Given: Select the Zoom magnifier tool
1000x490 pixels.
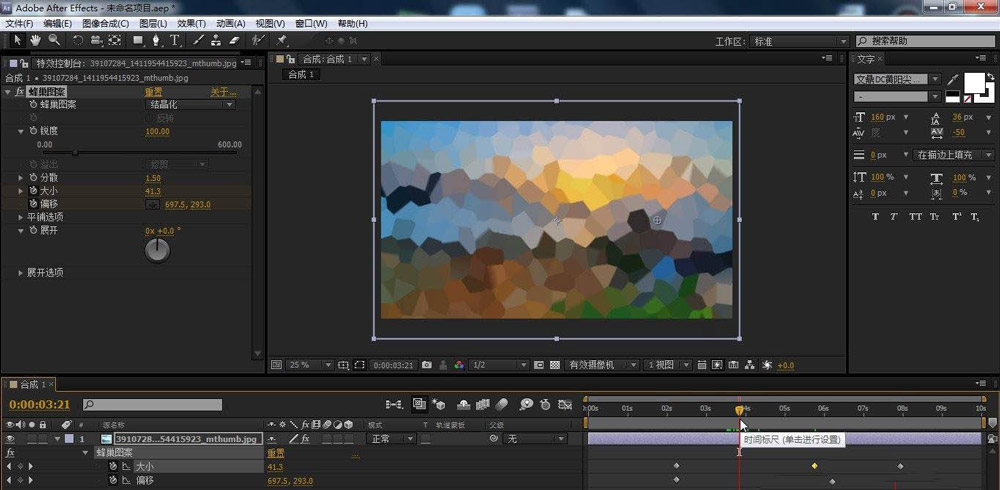Looking at the screenshot, I should click(53, 41).
